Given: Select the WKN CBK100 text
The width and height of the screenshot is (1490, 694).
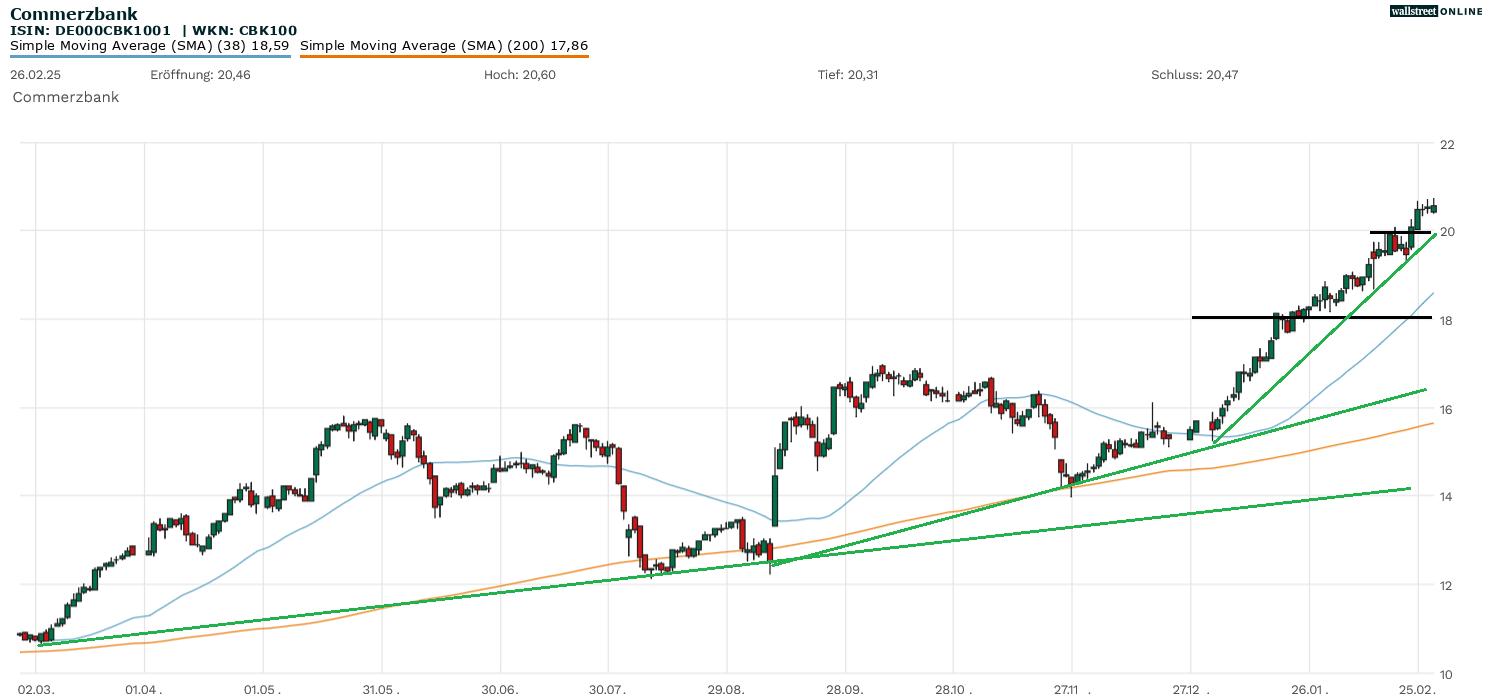Looking at the screenshot, I should [245, 31].
